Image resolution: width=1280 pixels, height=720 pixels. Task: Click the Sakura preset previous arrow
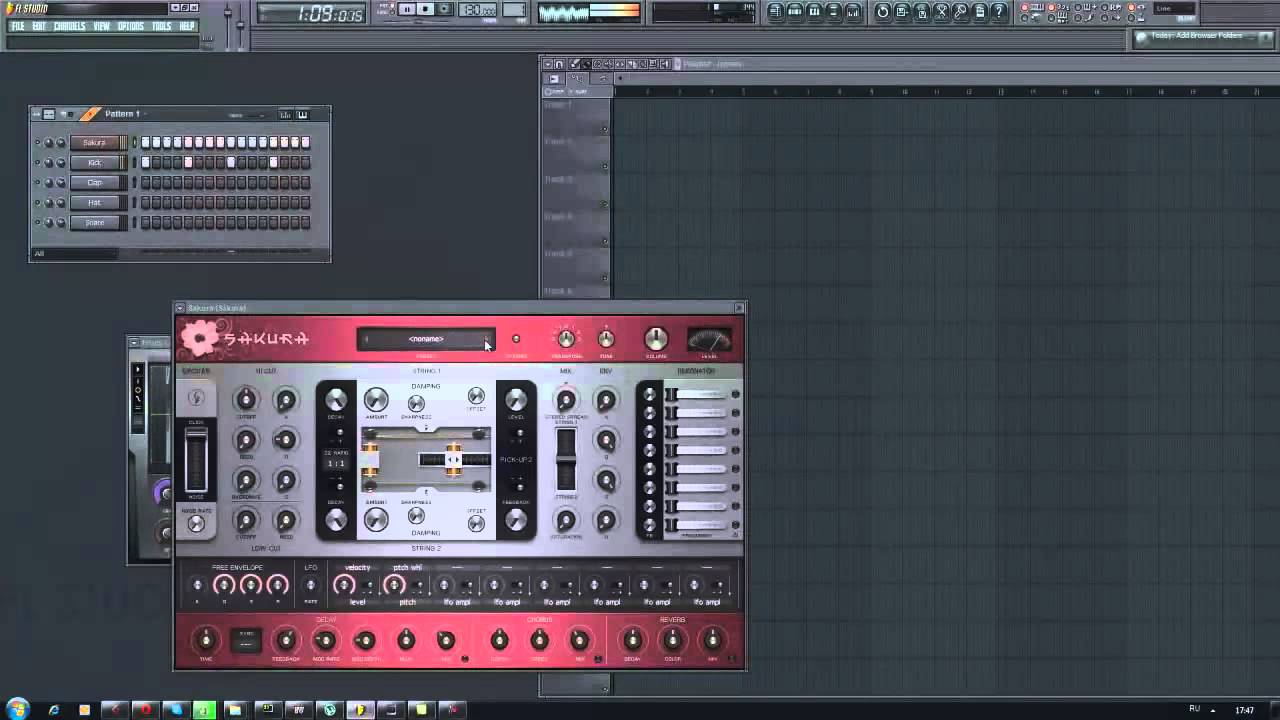pos(366,339)
